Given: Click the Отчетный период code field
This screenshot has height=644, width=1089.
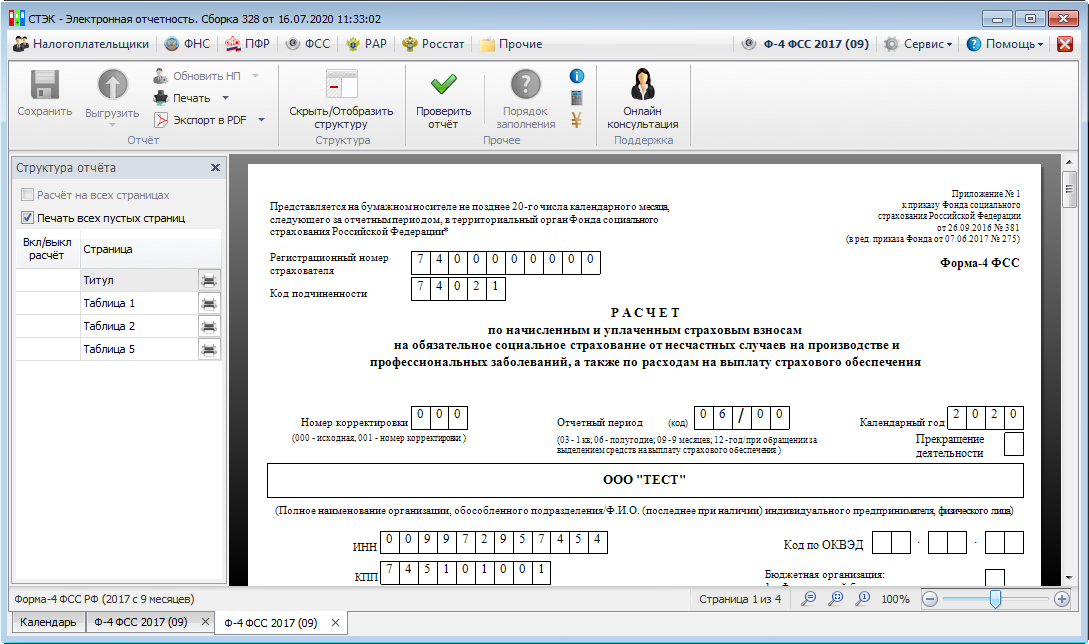Looking at the screenshot, I should (741, 418).
